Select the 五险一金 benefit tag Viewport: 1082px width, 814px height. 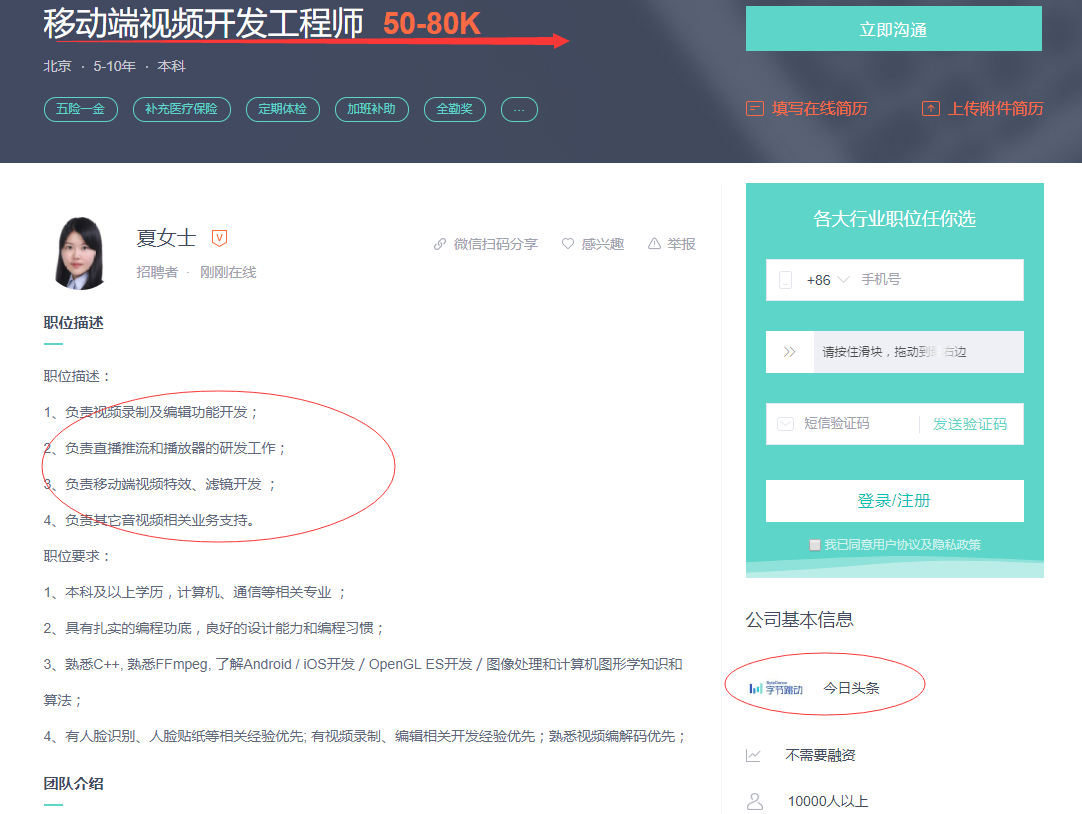point(81,110)
